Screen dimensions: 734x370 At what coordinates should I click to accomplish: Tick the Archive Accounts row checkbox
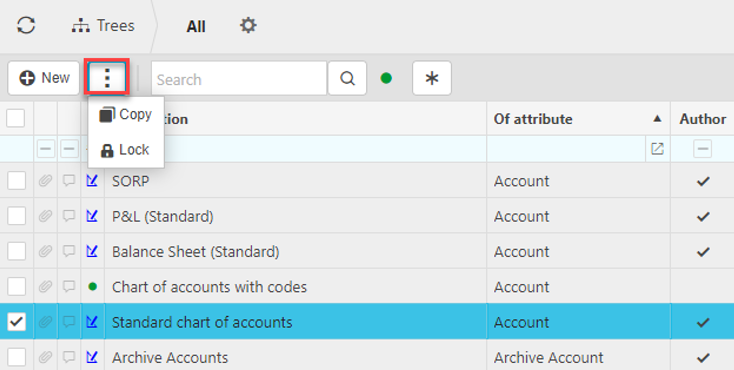tap(16, 357)
